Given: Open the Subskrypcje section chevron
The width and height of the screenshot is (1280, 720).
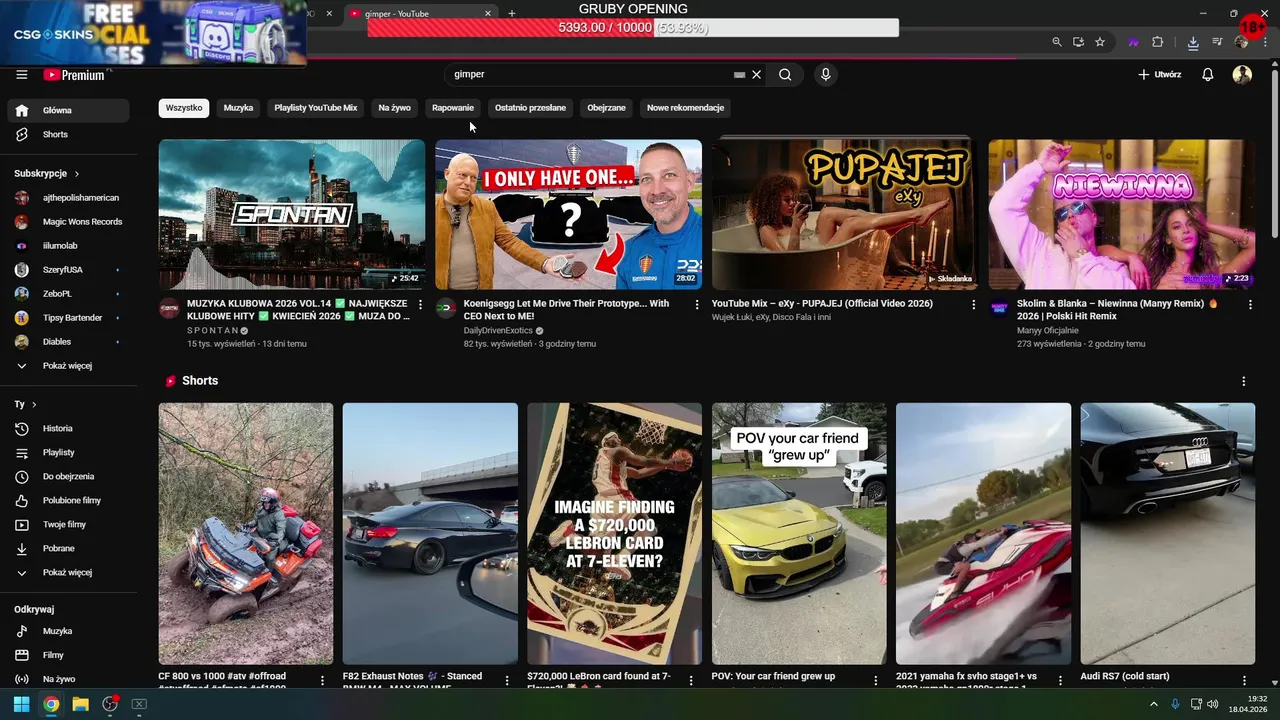Looking at the screenshot, I should click(76, 174).
